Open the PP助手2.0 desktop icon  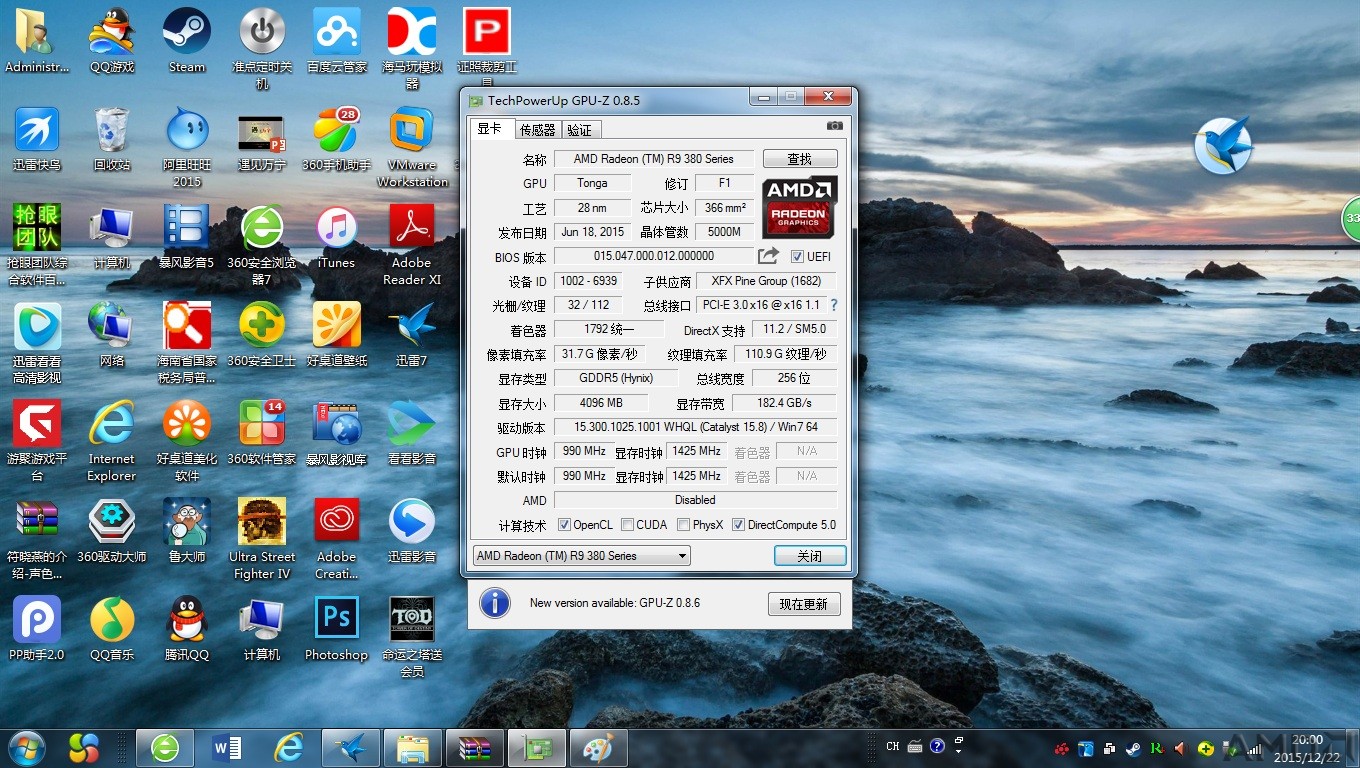37,629
